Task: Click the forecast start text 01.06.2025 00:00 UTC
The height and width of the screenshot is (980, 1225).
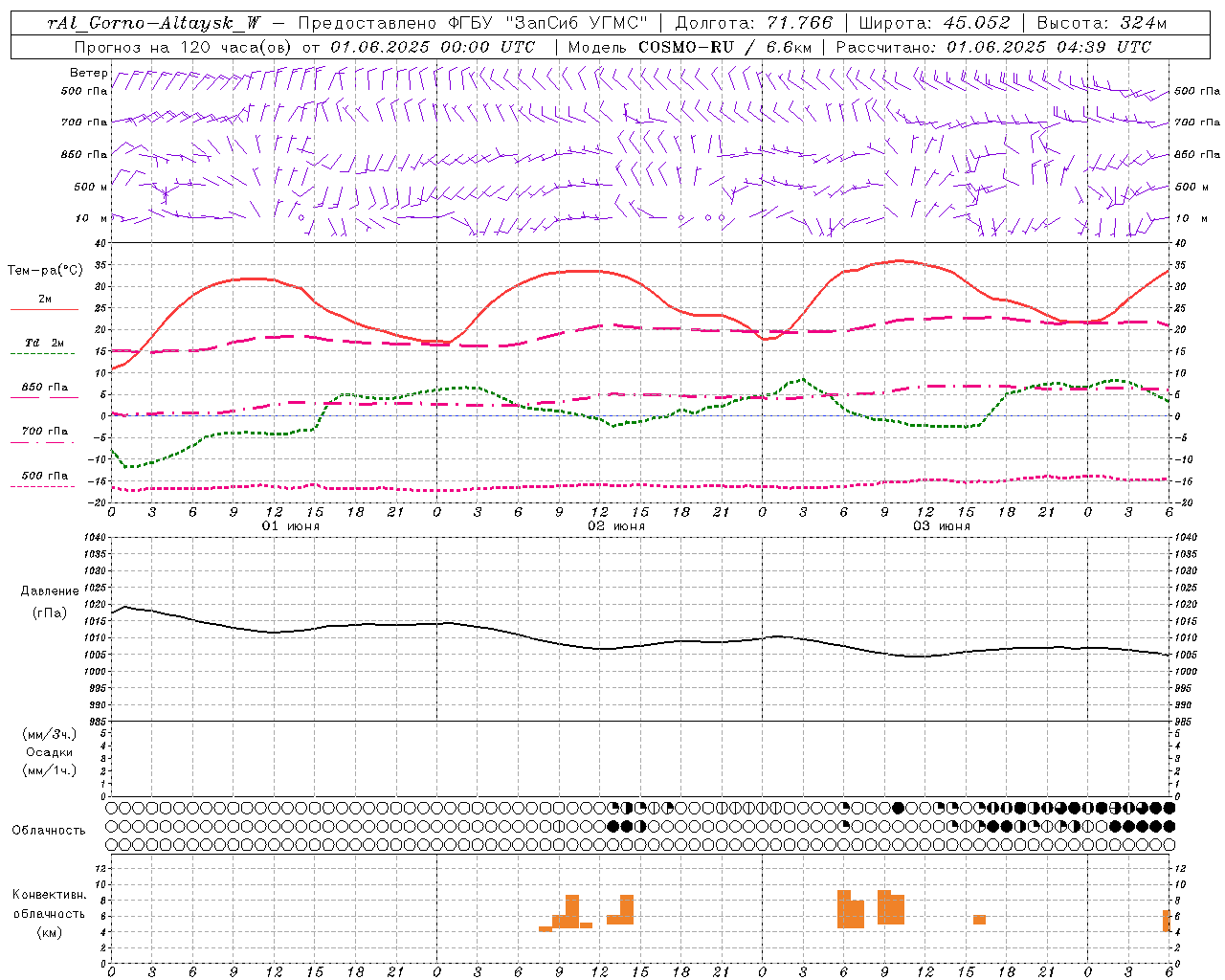Action: pos(433,47)
